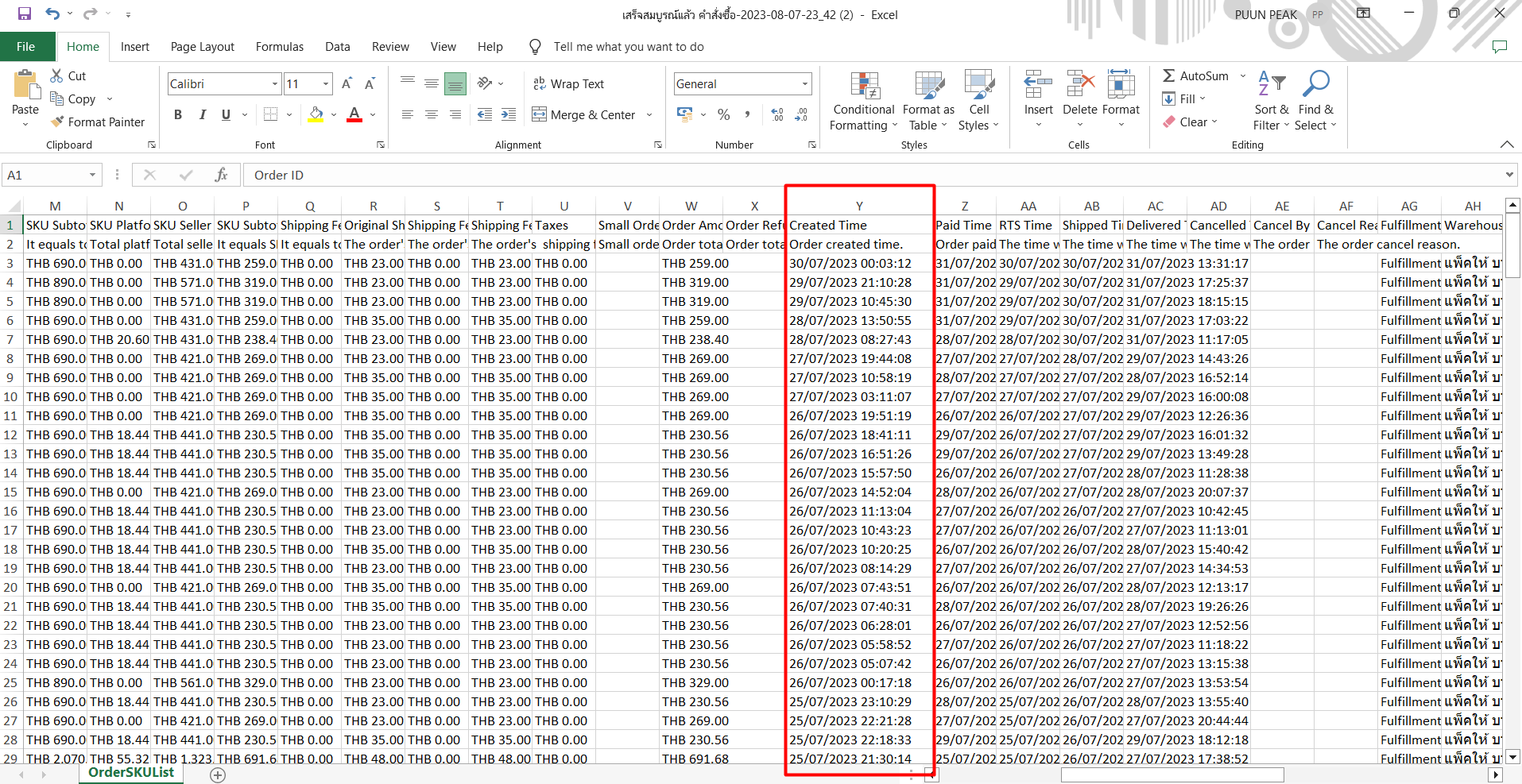The height and width of the screenshot is (784, 1522).
Task: Toggle Align Left horizontal alignment
Action: tap(408, 114)
